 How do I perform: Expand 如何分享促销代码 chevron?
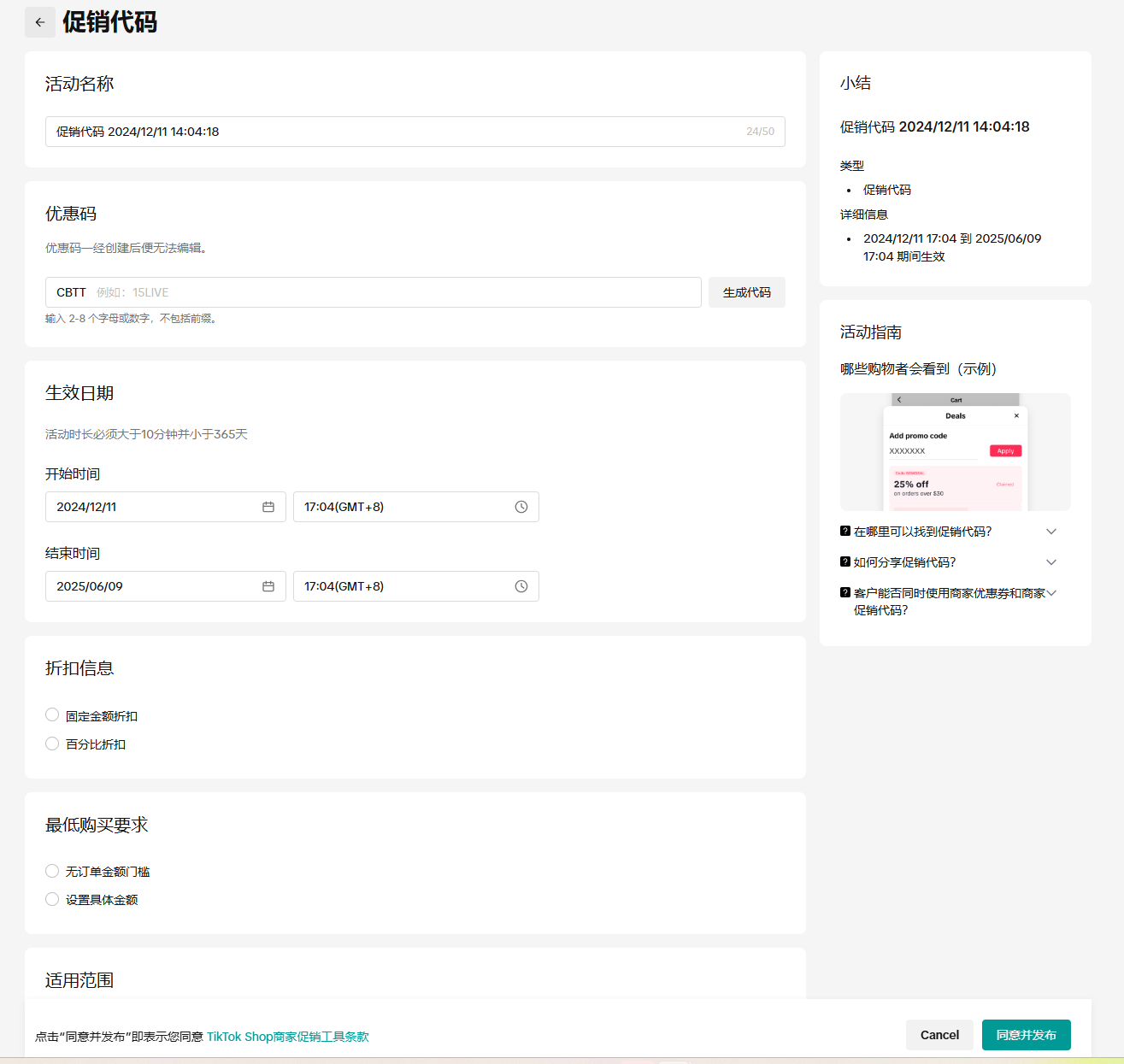pyautogui.click(x=1051, y=562)
